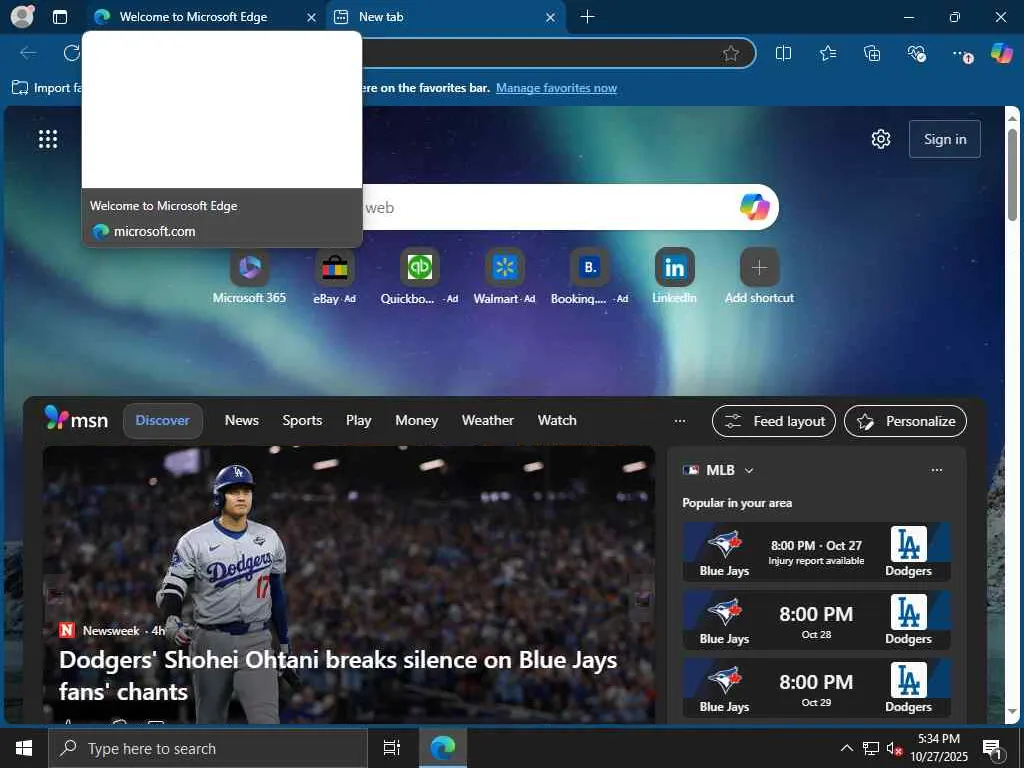Click Manage favorites now link
The width and height of the screenshot is (1024, 768).
click(x=556, y=88)
